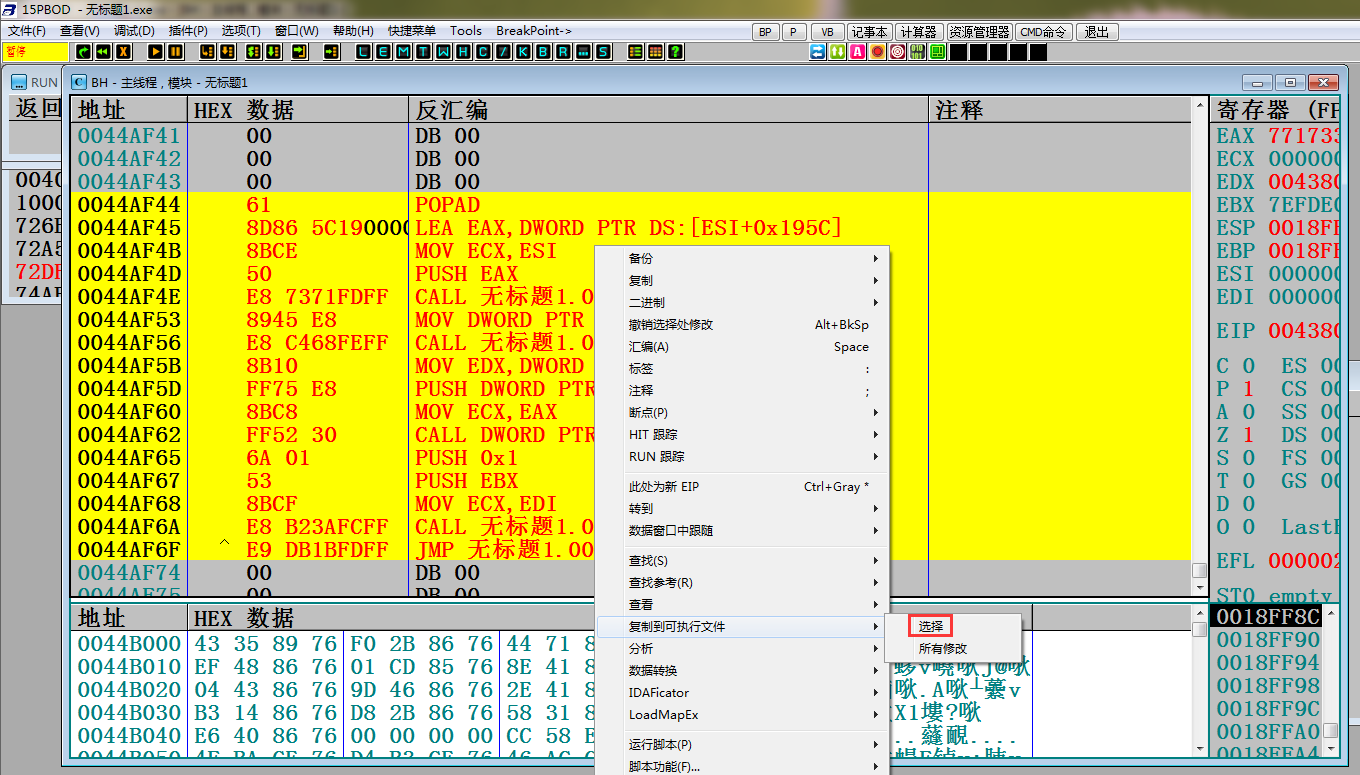Click the green question mark Help icon
This screenshot has height=775, width=1360.
pos(675,51)
